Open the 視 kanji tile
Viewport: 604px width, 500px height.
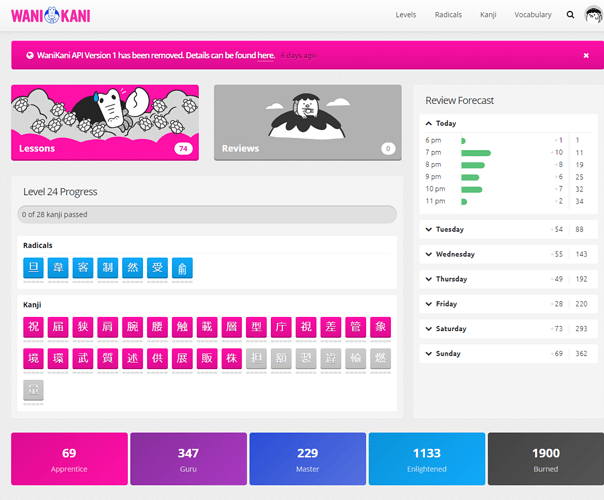[x=306, y=327]
